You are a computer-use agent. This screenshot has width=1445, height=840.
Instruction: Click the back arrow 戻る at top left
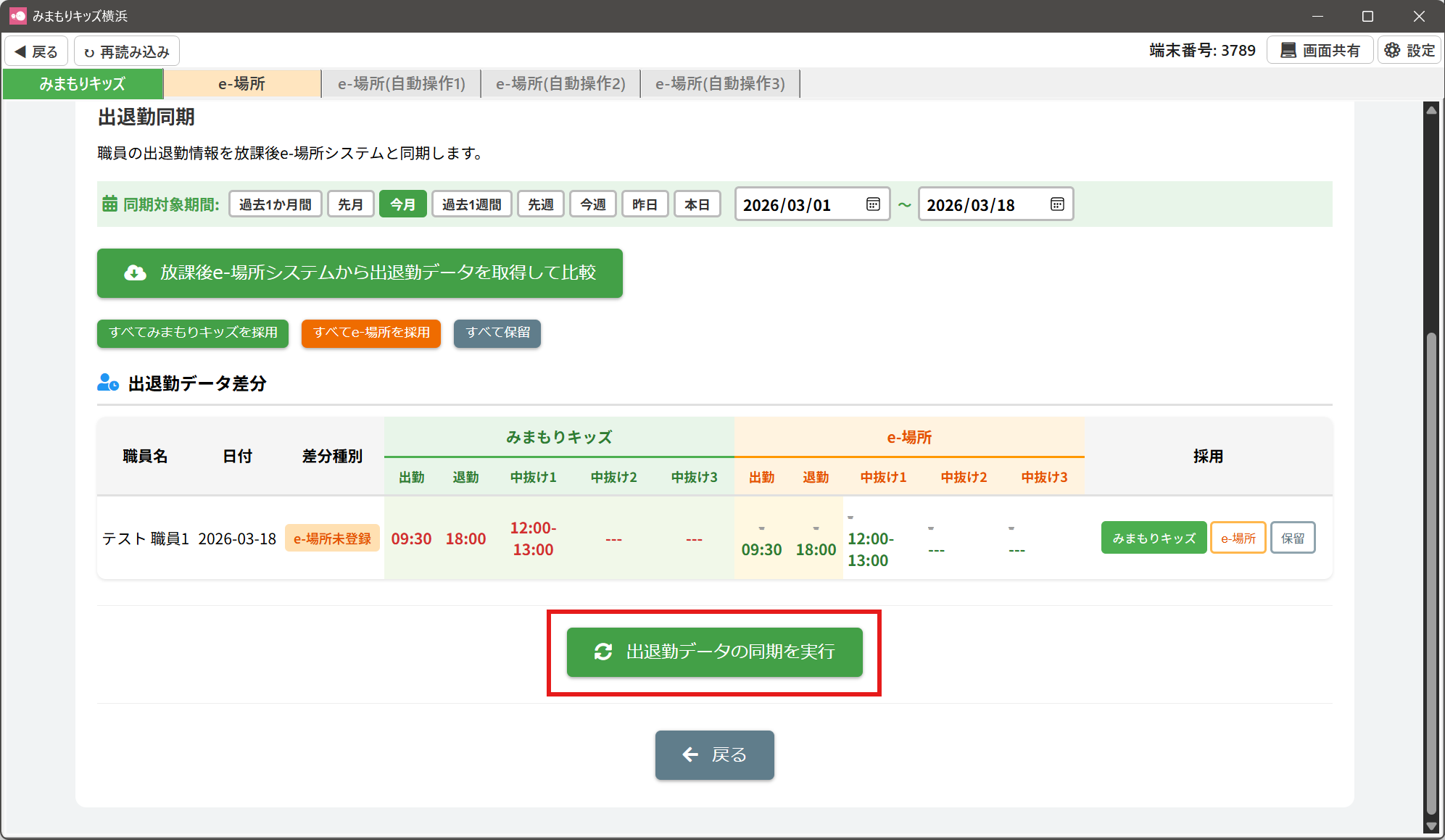[36, 51]
